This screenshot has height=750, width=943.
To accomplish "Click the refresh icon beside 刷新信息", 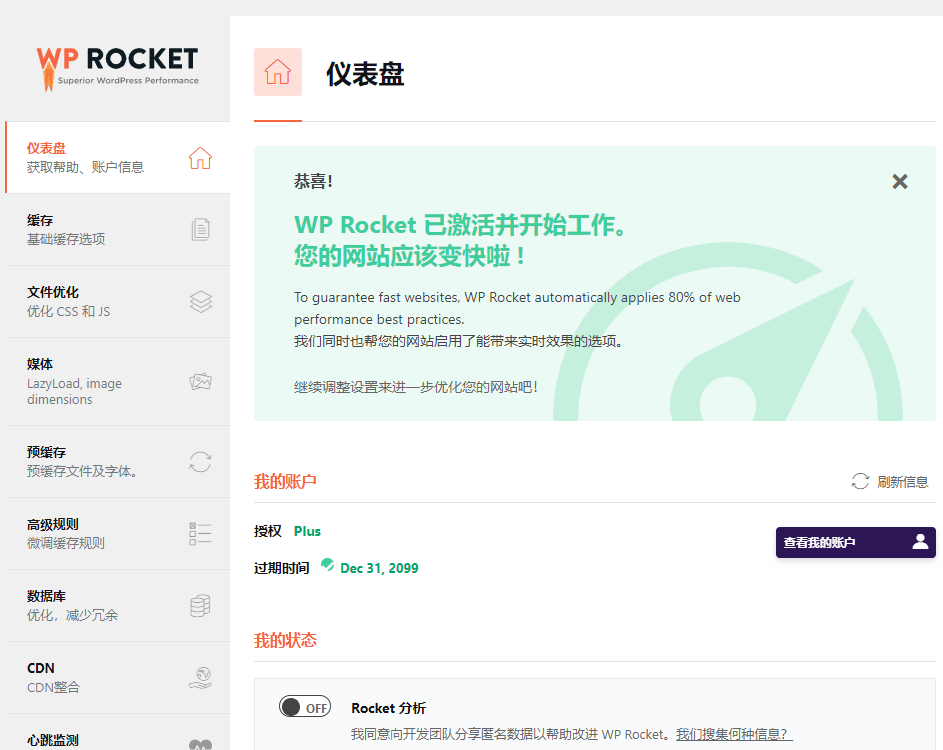I will (x=861, y=481).
